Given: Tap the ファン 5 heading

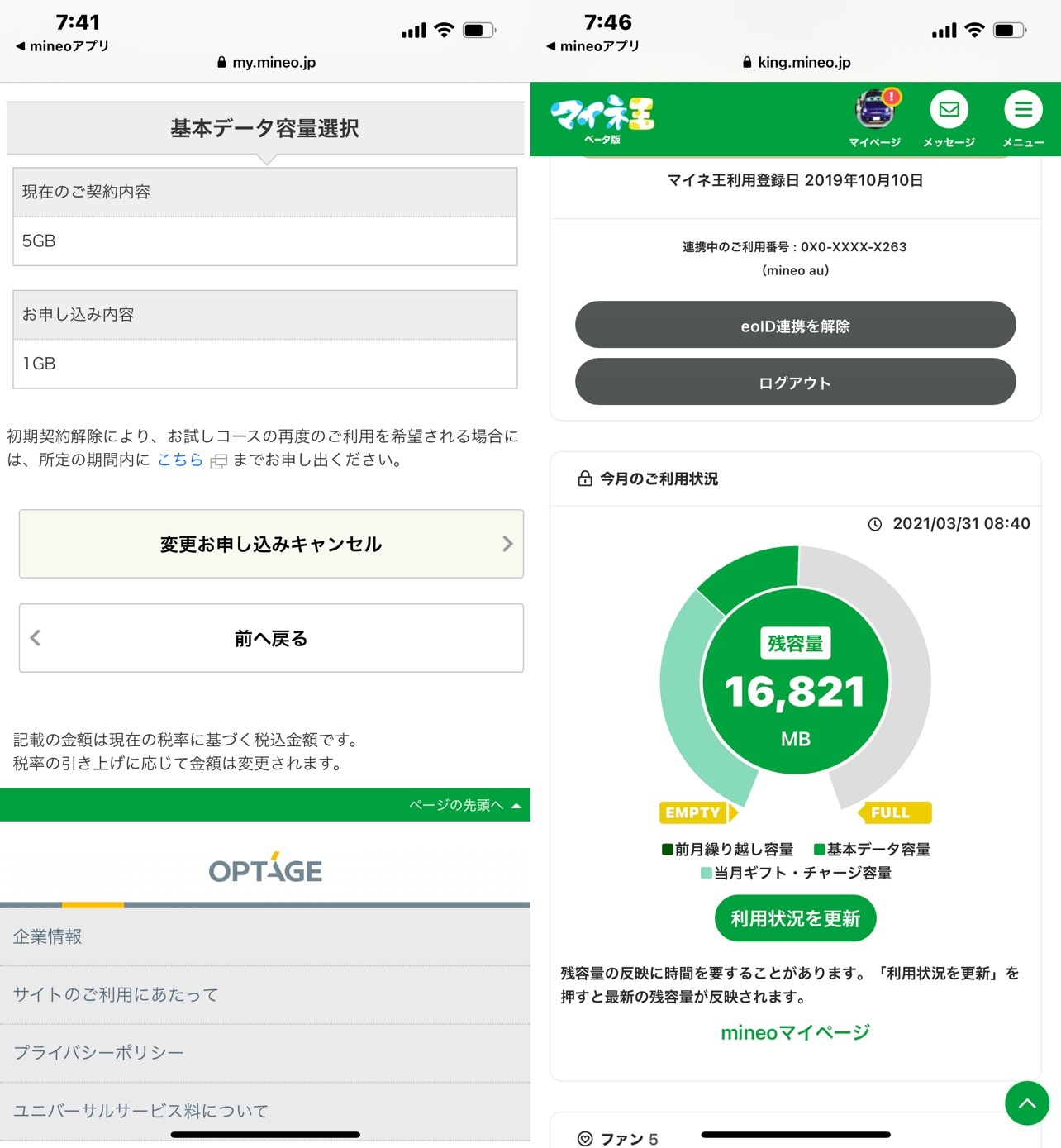Looking at the screenshot, I should pos(629,1139).
